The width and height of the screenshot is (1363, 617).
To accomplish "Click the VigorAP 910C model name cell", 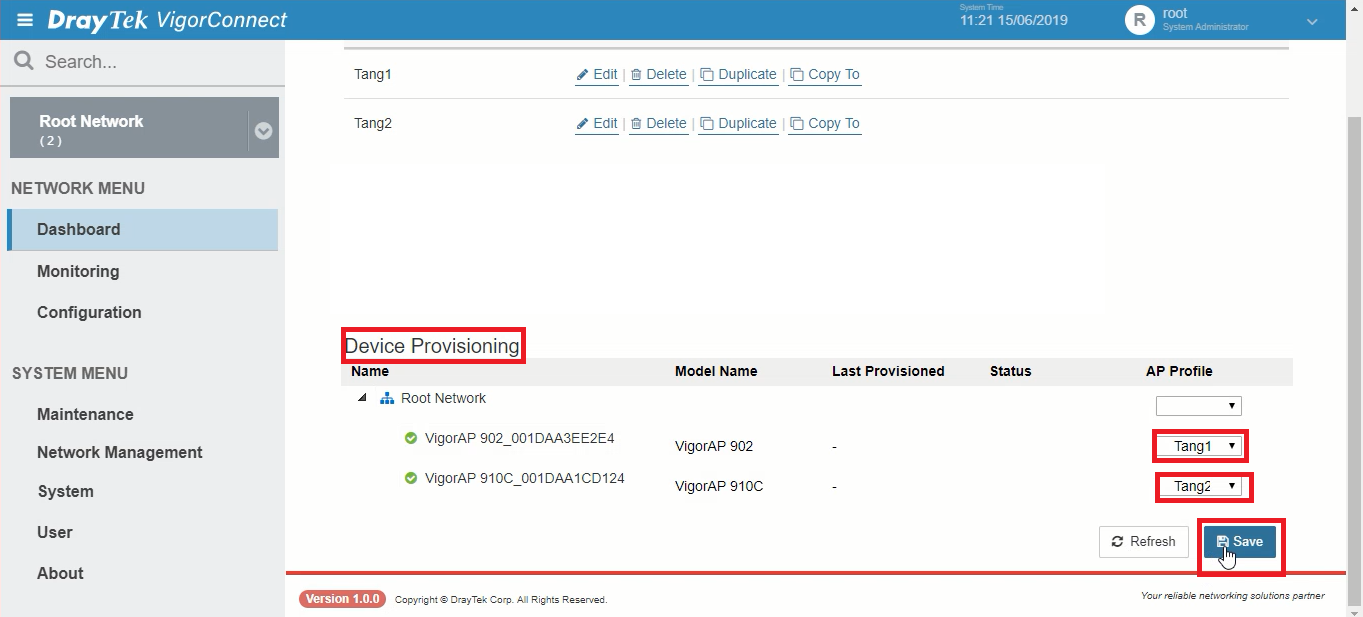I will click(x=719, y=487).
